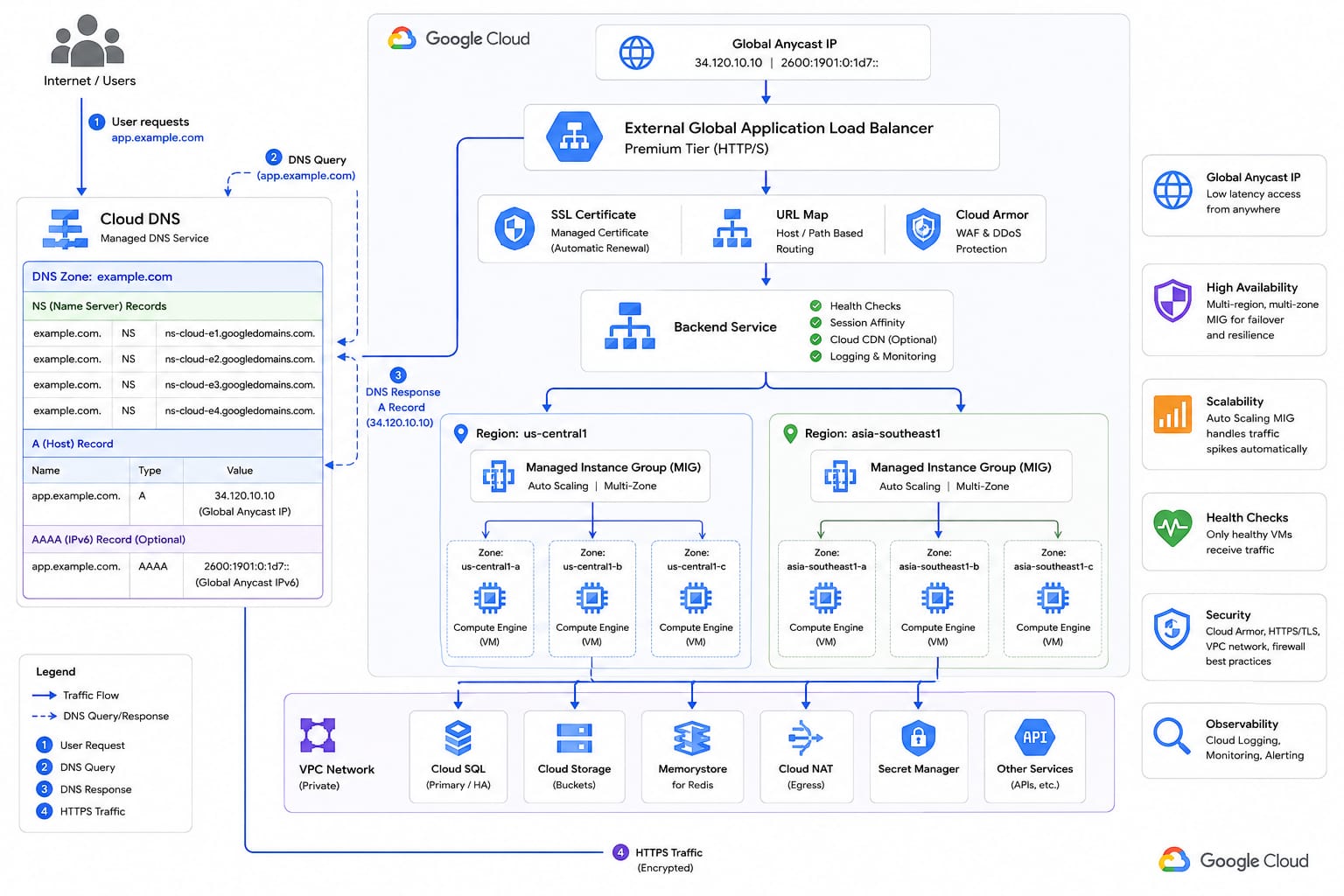Click the Cloud NAT egress icon

[x=806, y=738]
